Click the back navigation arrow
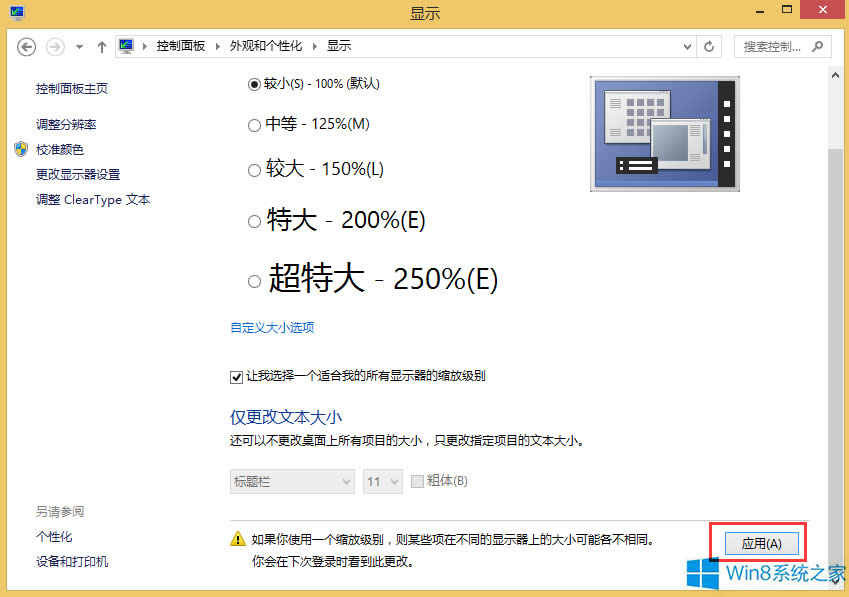The image size is (849, 597). 26,46
